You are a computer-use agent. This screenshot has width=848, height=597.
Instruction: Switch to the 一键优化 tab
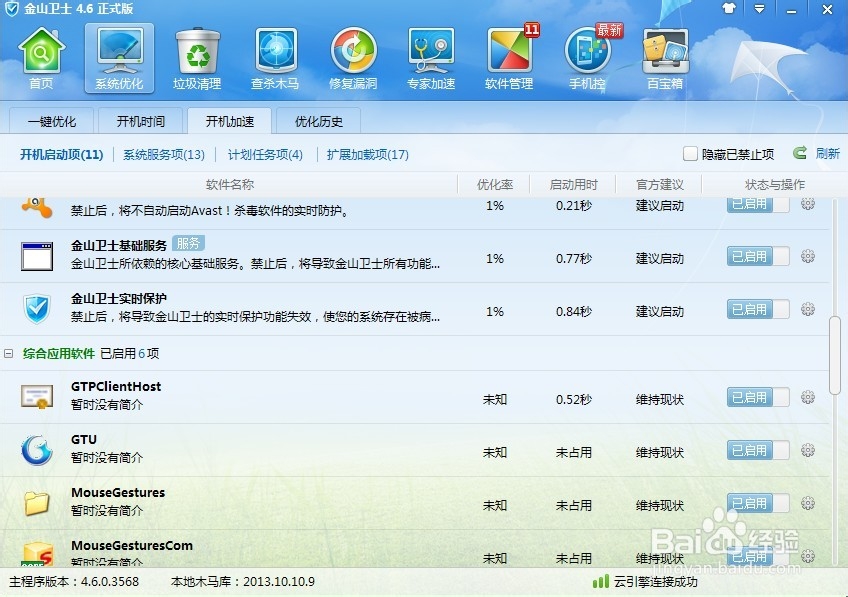52,121
